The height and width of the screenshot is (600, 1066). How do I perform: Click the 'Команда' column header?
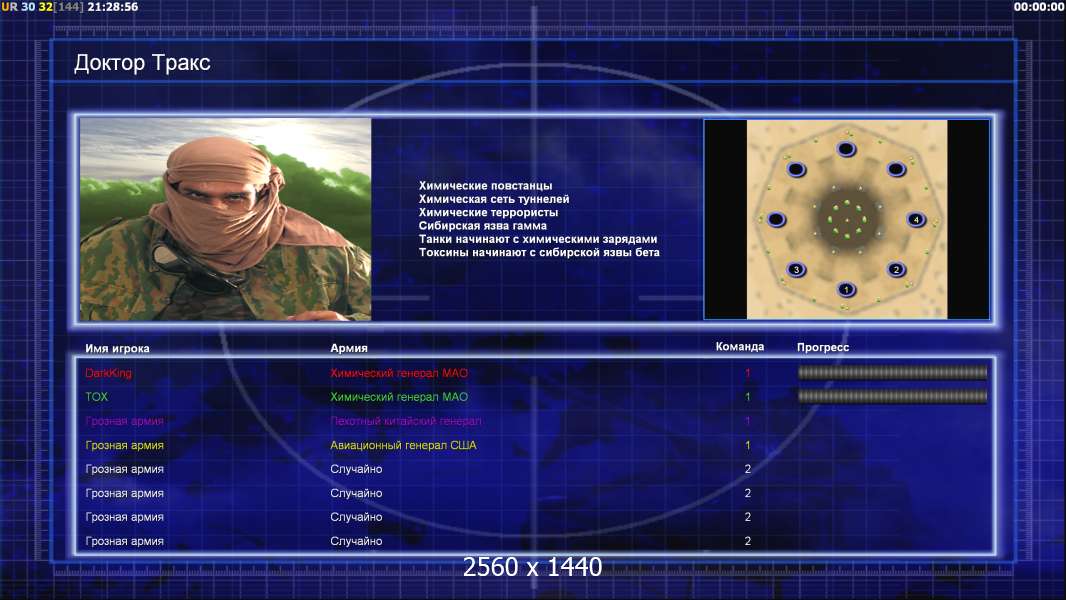(740, 347)
